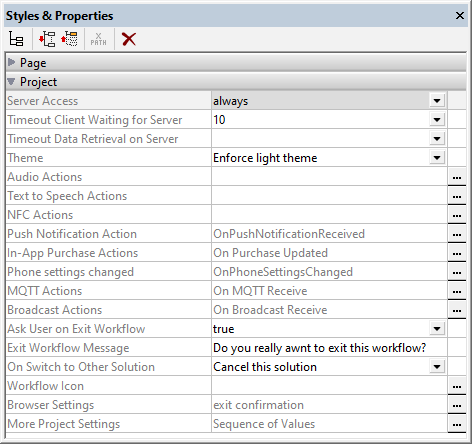This screenshot has height=444, width=472.
Task: Open the Server Access dropdown
Action: (x=437, y=101)
